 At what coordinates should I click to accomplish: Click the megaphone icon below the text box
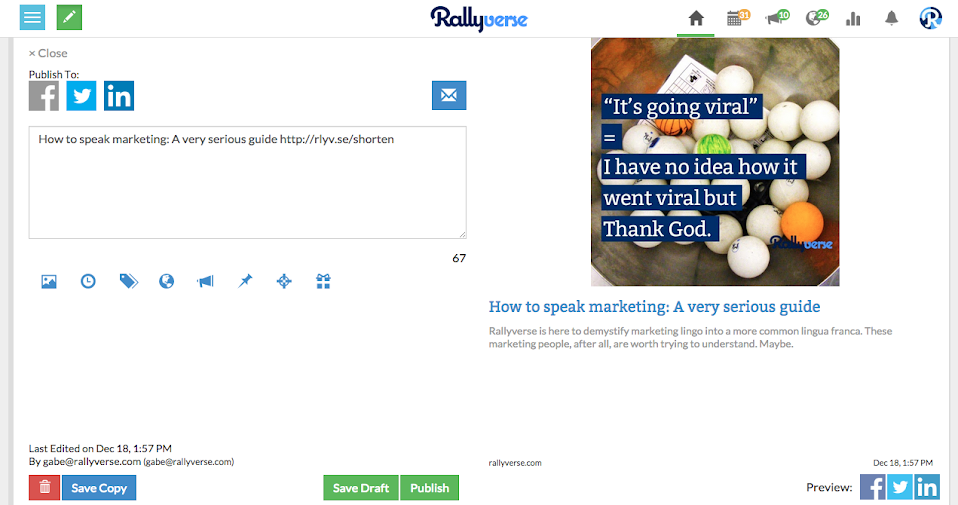[x=205, y=281]
